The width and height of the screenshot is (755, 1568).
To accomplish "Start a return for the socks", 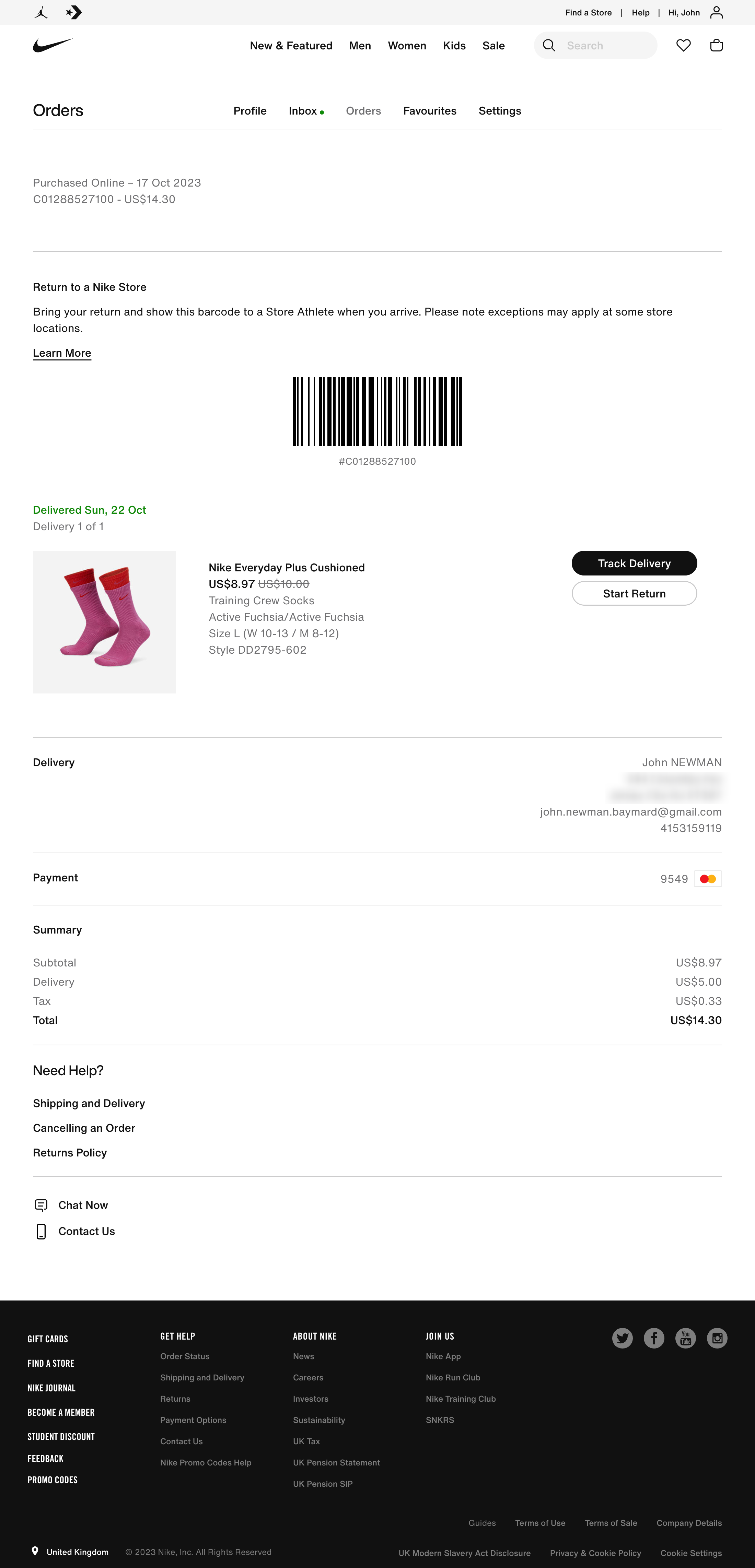I will coord(634,593).
